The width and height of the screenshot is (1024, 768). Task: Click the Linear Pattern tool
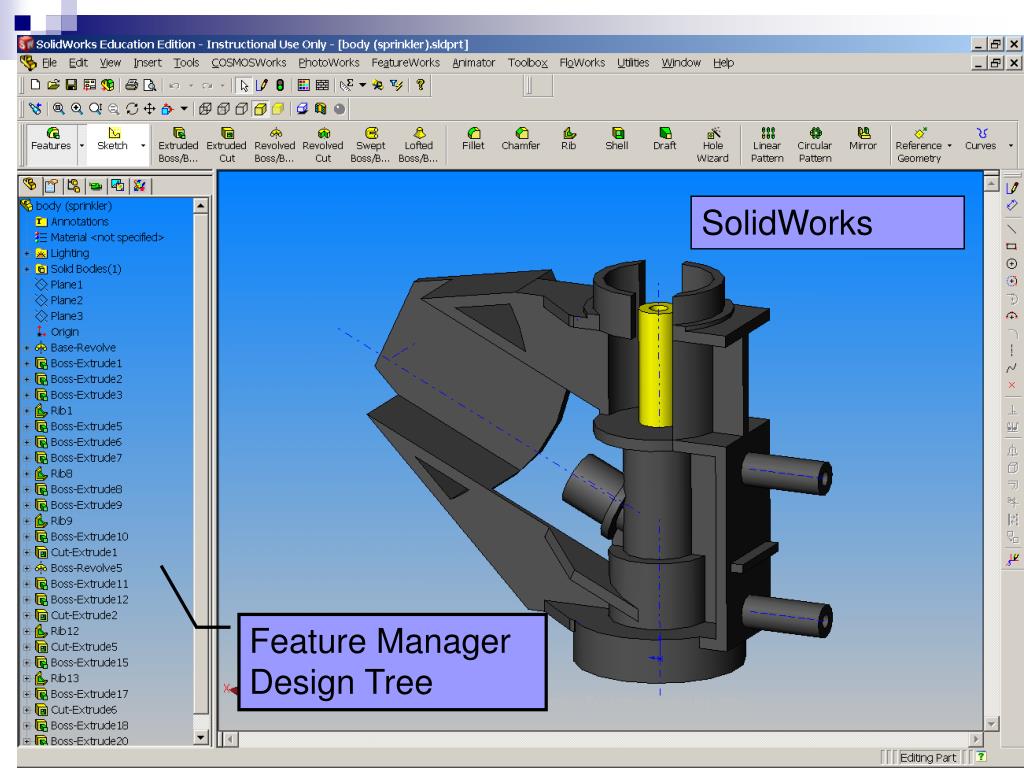pos(767,145)
